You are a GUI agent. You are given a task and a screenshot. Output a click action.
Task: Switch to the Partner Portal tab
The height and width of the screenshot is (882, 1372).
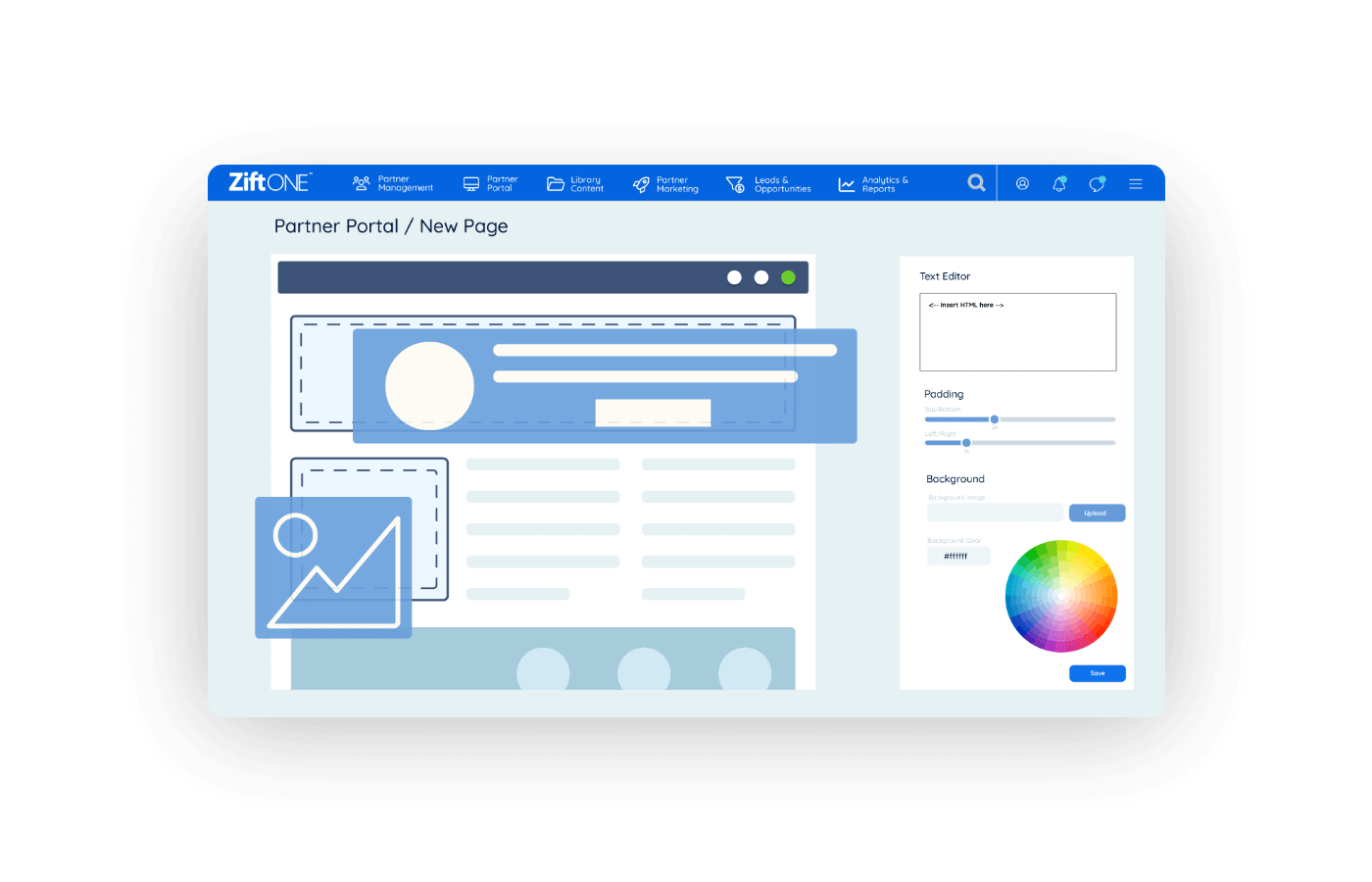pos(490,183)
